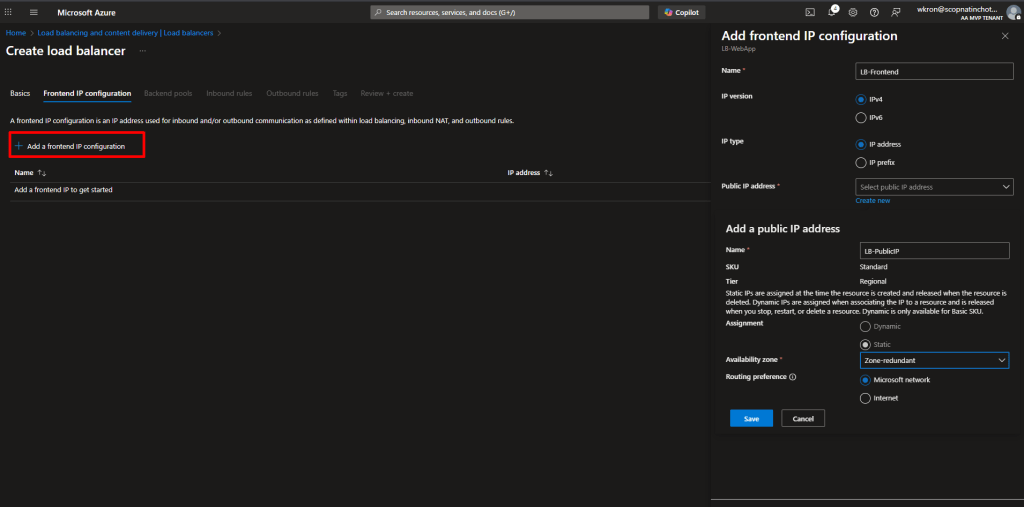Sort the table by Name column
This screenshot has height=507, width=1024.
tap(30, 172)
